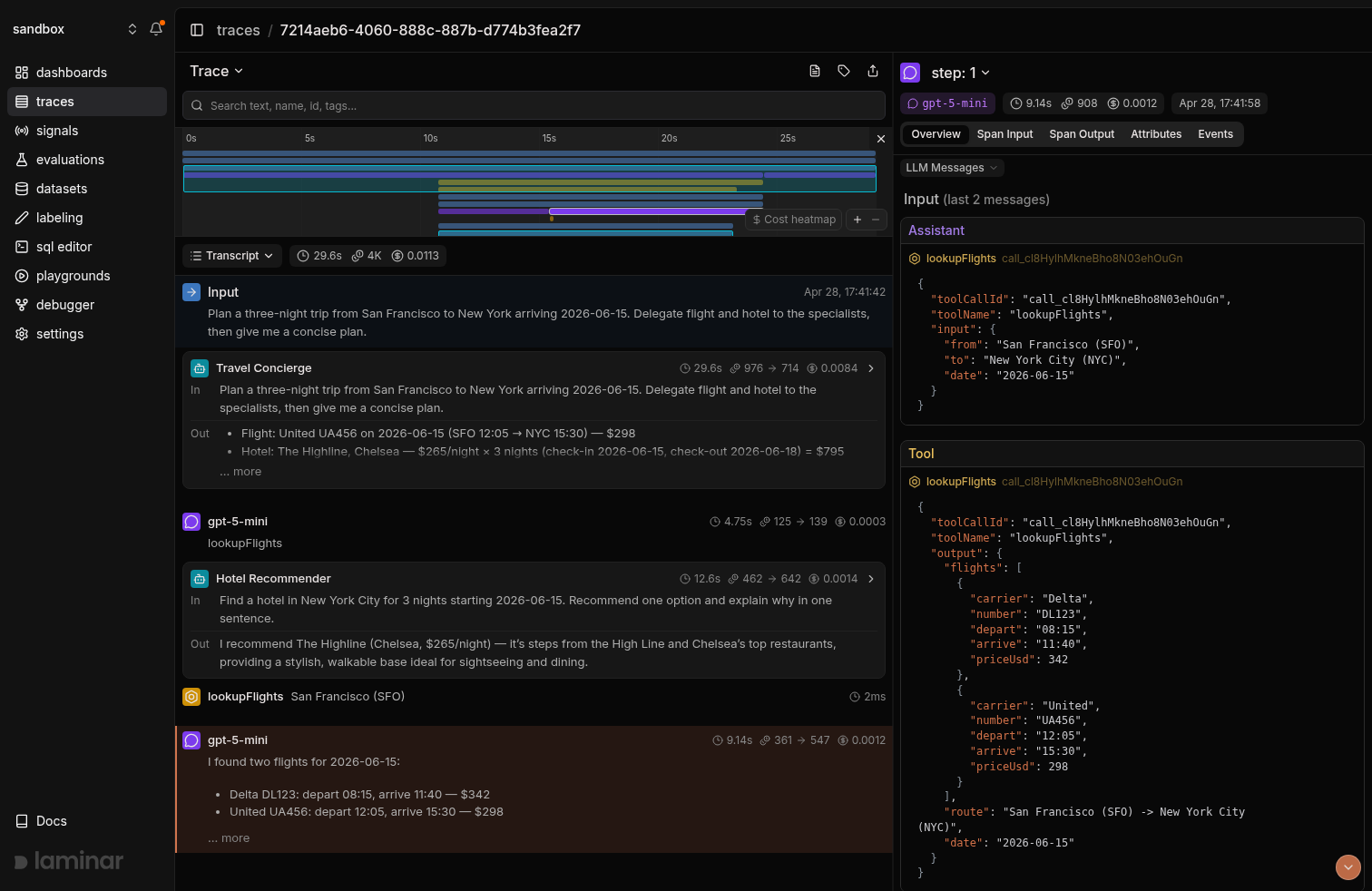Click the share/export icon in Trace header
The image size is (1372, 891).
tap(873, 71)
